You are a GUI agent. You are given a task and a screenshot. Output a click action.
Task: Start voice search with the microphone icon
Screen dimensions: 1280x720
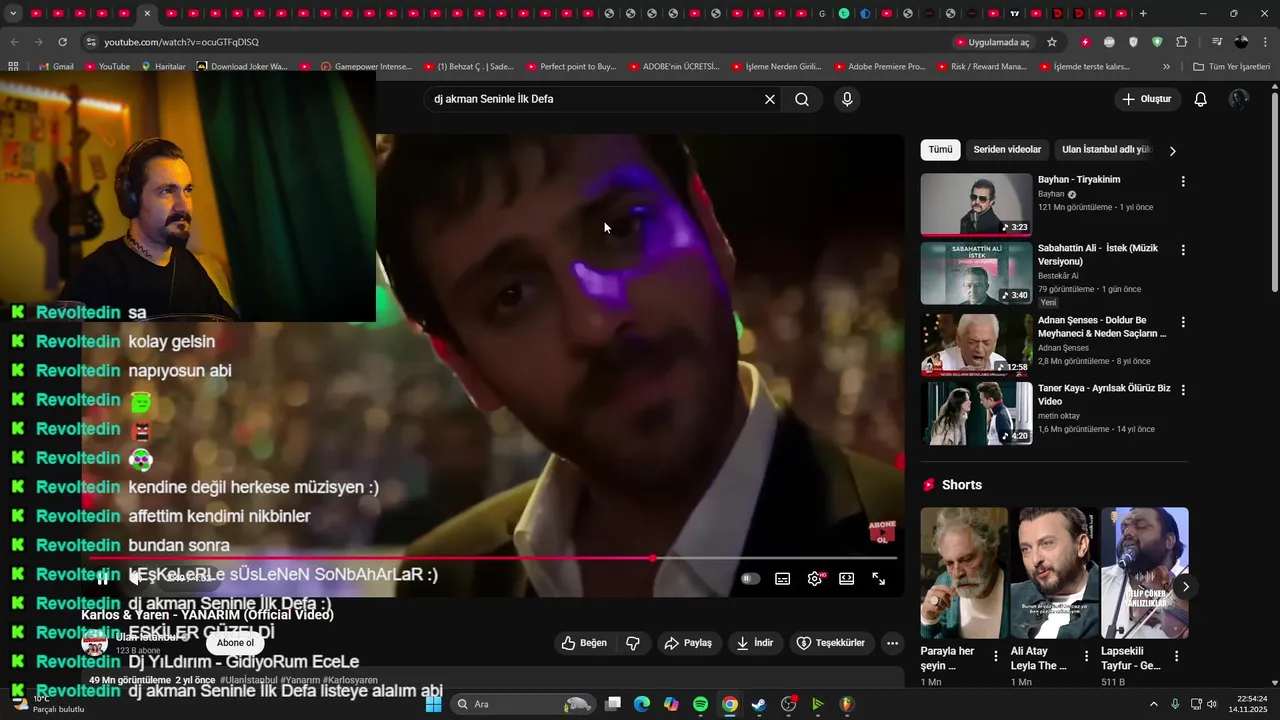847,99
